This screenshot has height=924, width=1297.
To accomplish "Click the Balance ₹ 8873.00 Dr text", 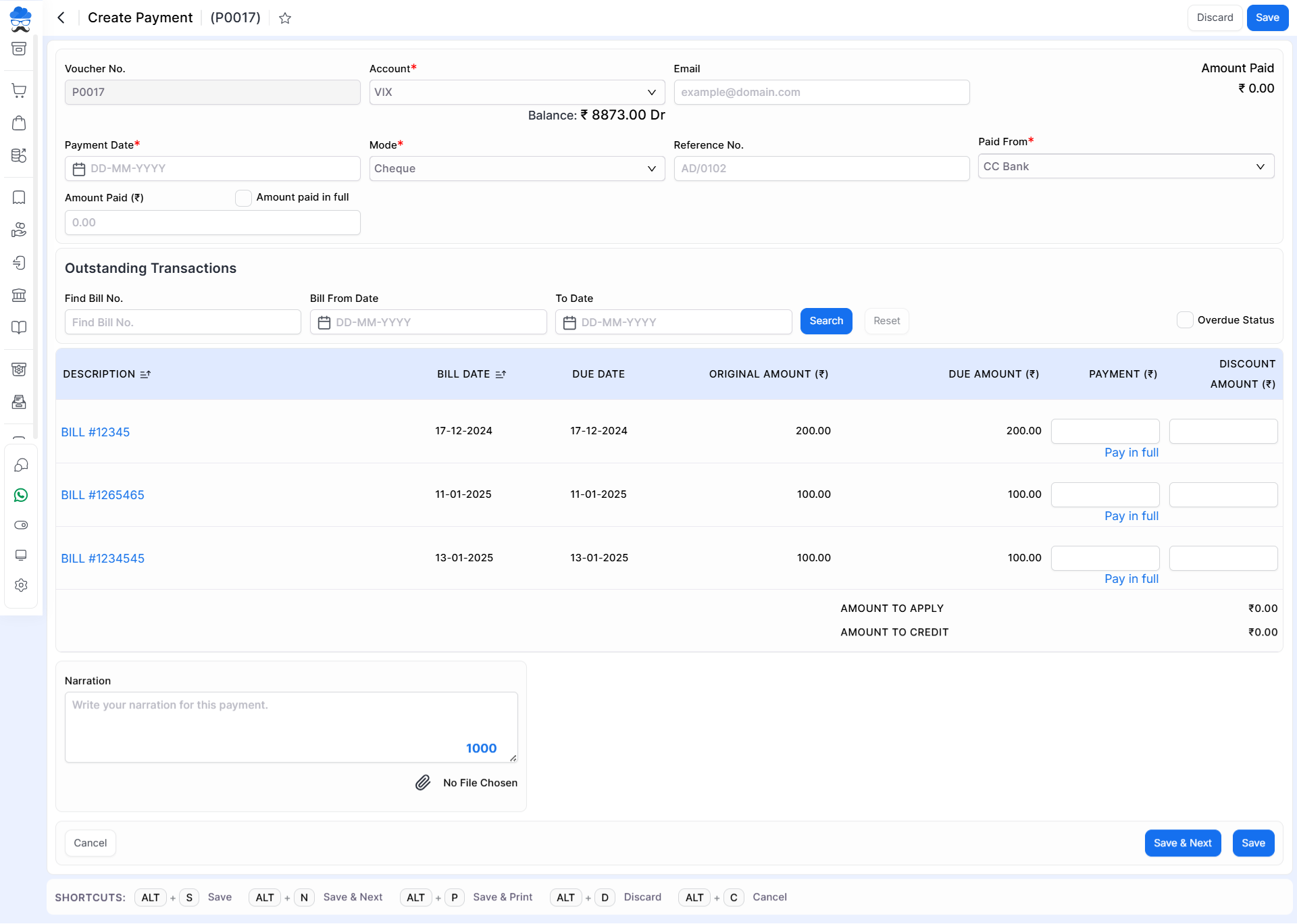I will pyautogui.click(x=596, y=115).
